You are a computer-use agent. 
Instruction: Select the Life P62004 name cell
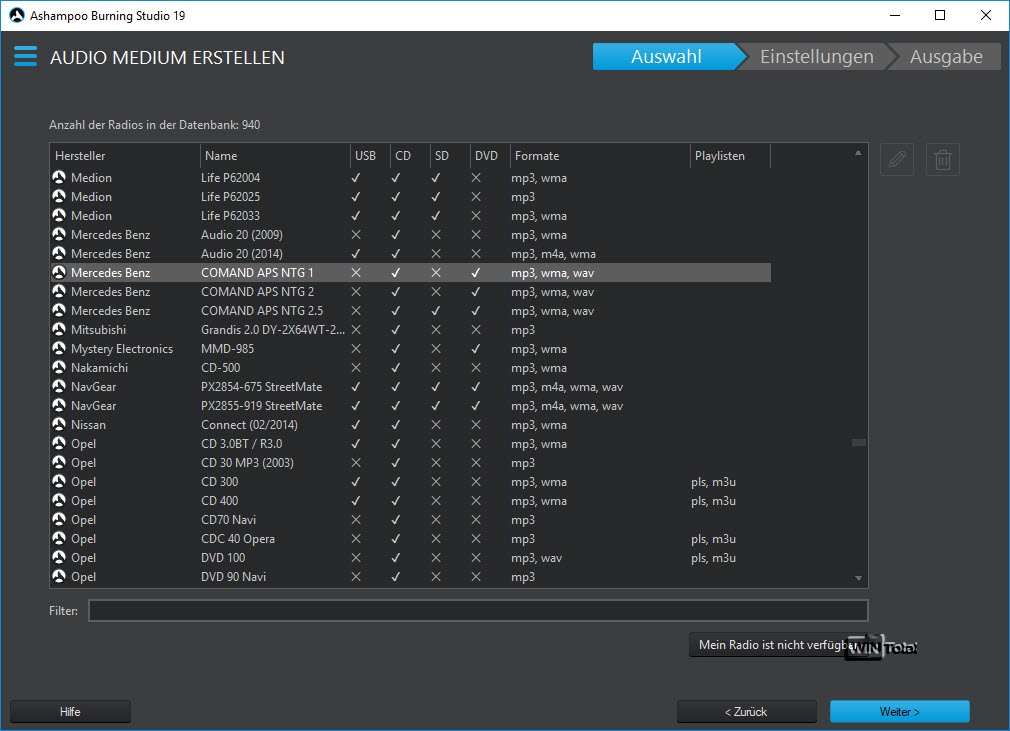coord(231,178)
